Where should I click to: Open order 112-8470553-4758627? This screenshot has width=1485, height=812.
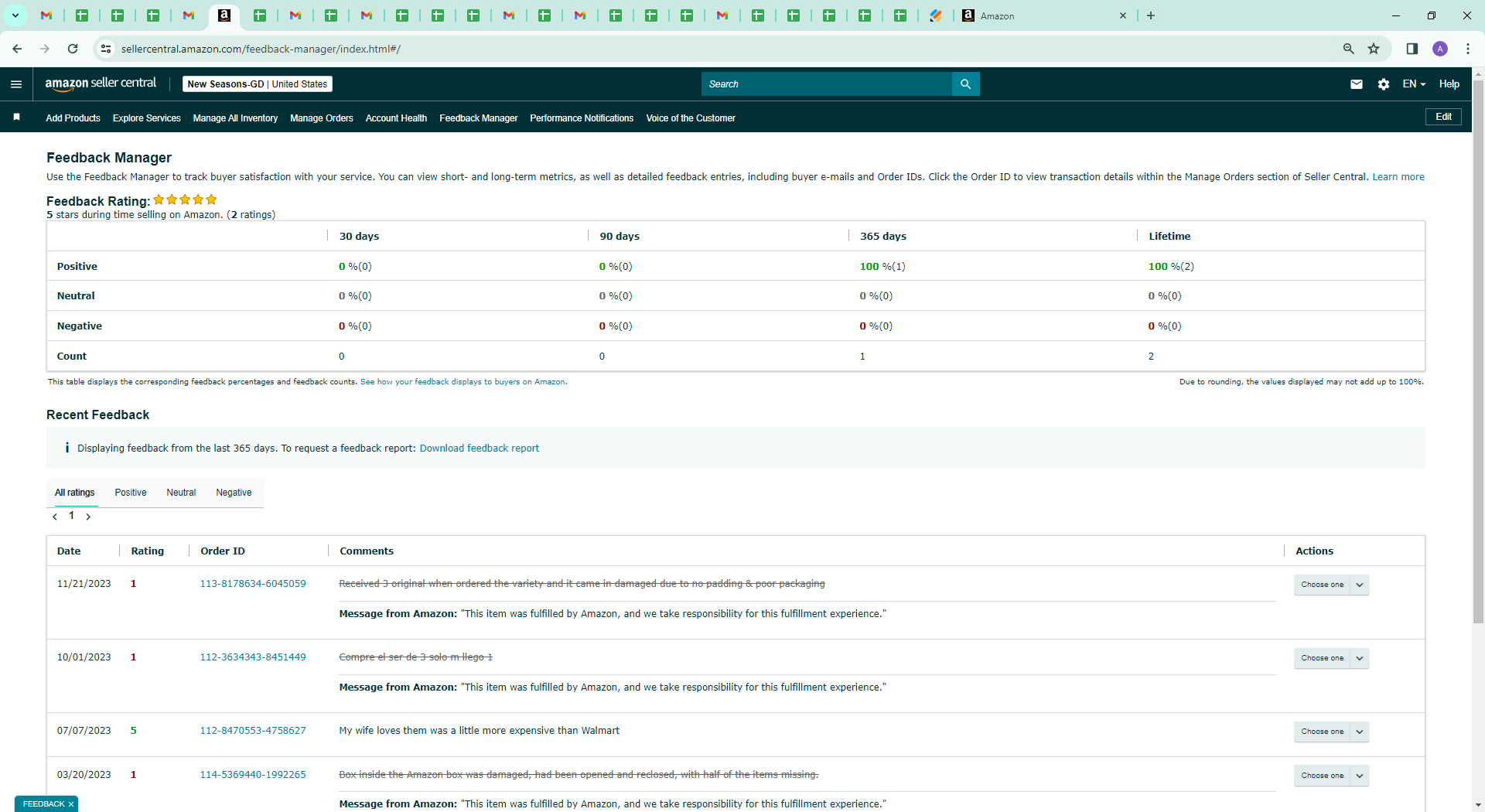(x=253, y=731)
